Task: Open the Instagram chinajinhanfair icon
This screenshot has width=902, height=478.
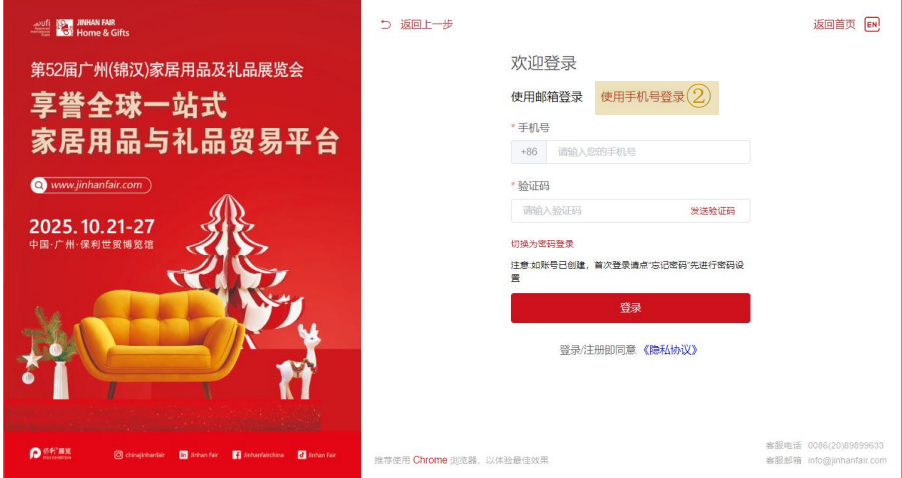Action: pos(118,454)
